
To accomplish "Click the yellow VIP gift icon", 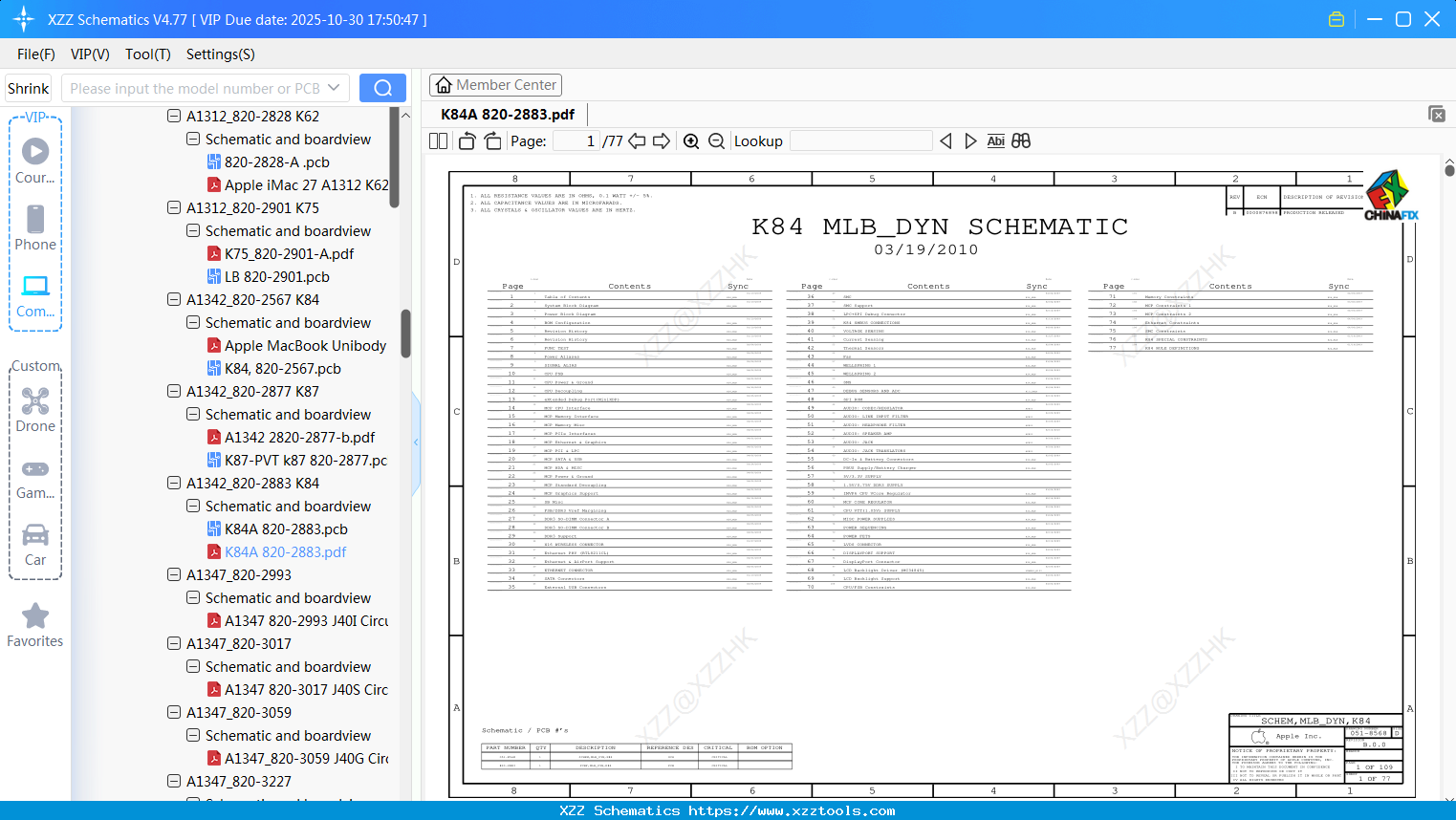I will point(1336,19).
